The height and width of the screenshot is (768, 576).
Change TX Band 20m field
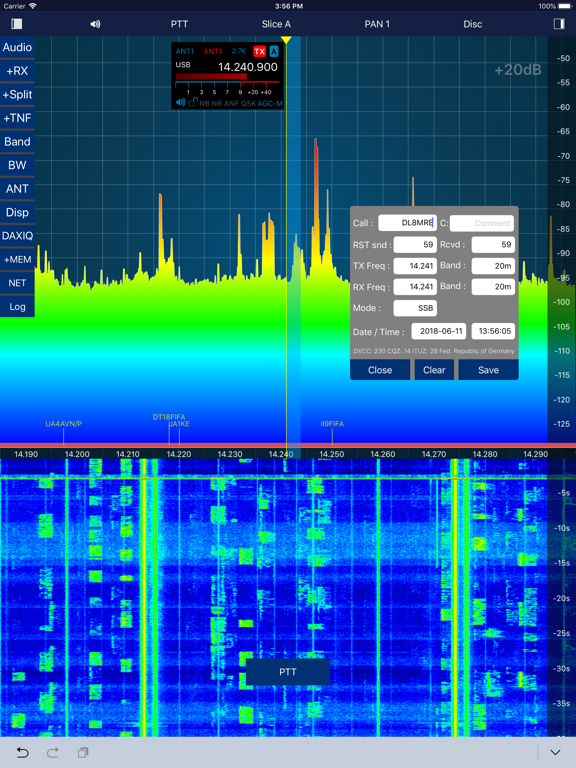[493, 266]
